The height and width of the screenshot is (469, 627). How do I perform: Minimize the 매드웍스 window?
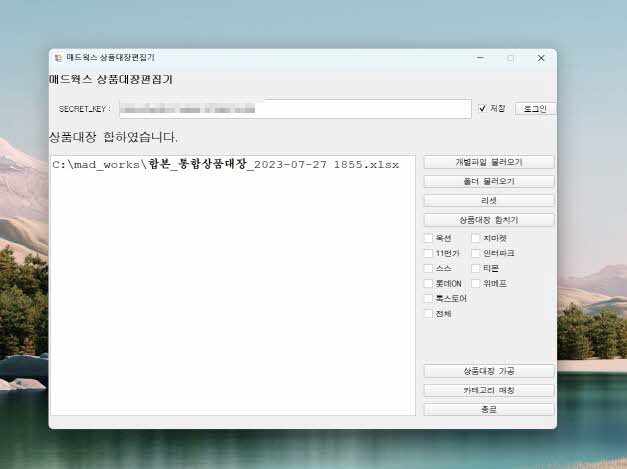[x=481, y=58]
